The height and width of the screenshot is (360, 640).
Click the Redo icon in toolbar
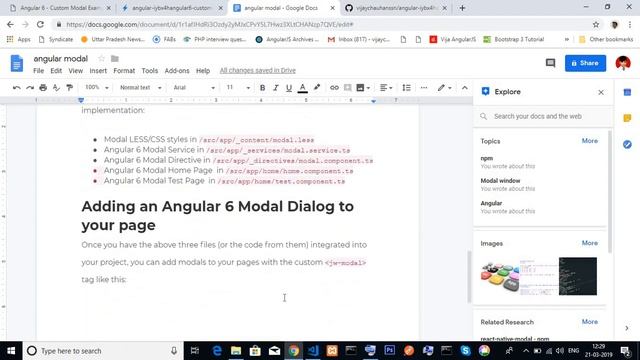30,88
